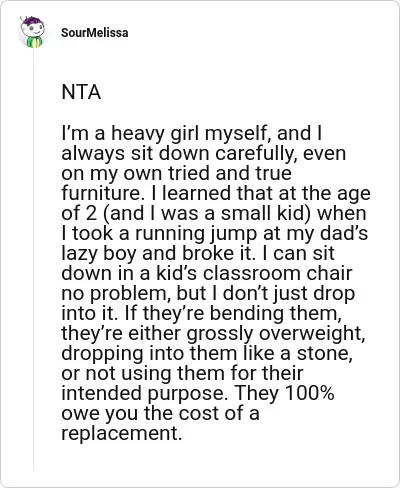The image size is (400, 488).
Task: Click the word "carefully" in the comment
Action: 255,154
